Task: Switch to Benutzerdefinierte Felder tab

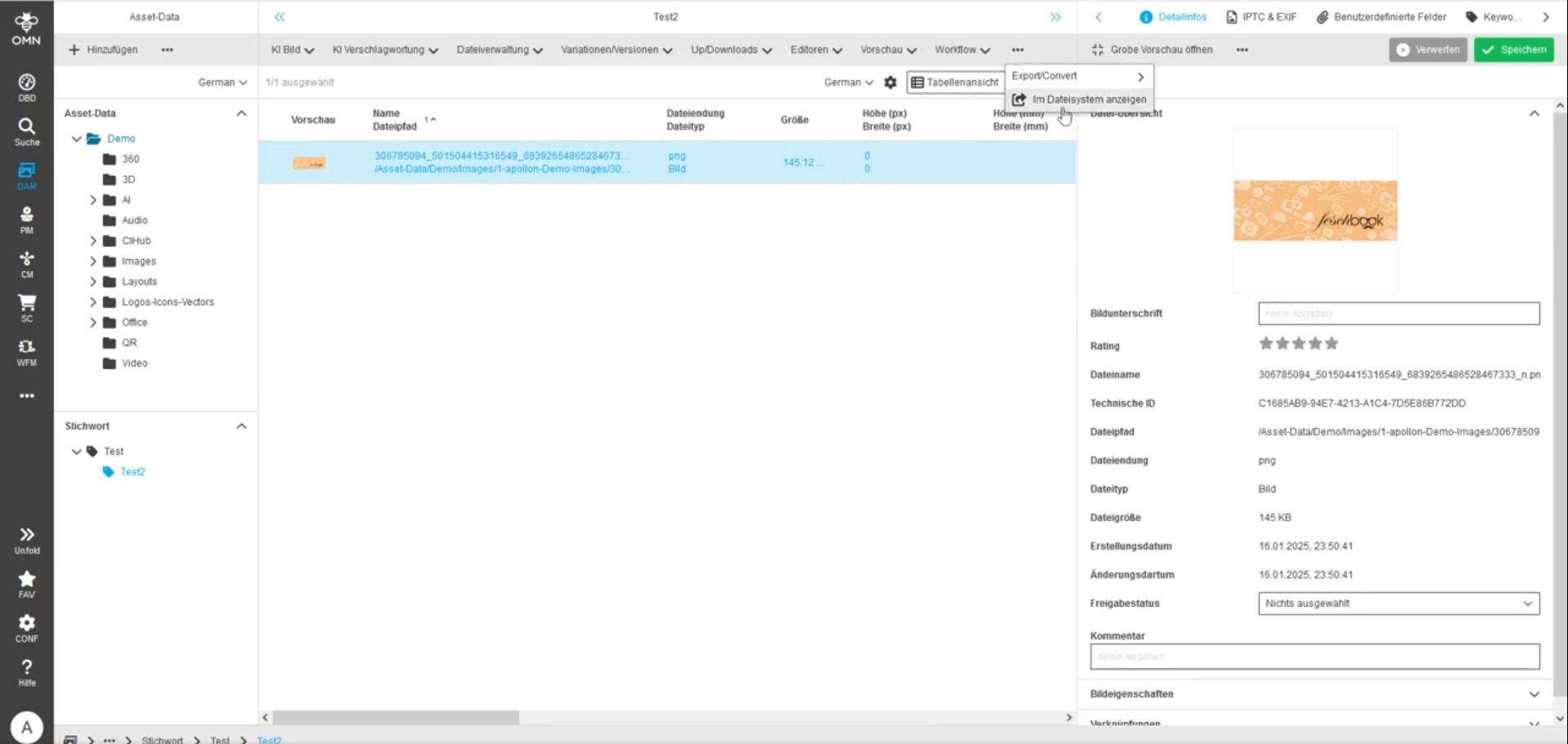Action: coord(1381,16)
